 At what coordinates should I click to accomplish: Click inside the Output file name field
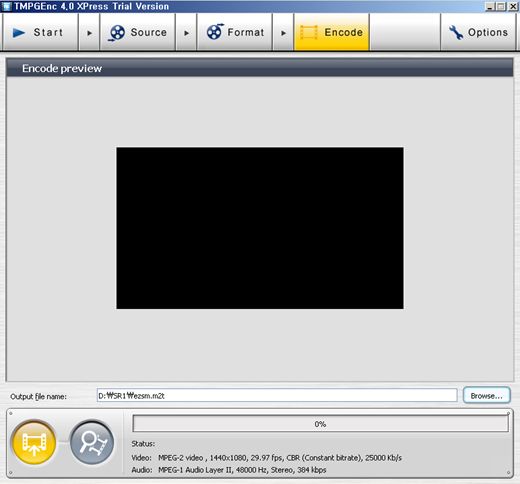coord(277,396)
